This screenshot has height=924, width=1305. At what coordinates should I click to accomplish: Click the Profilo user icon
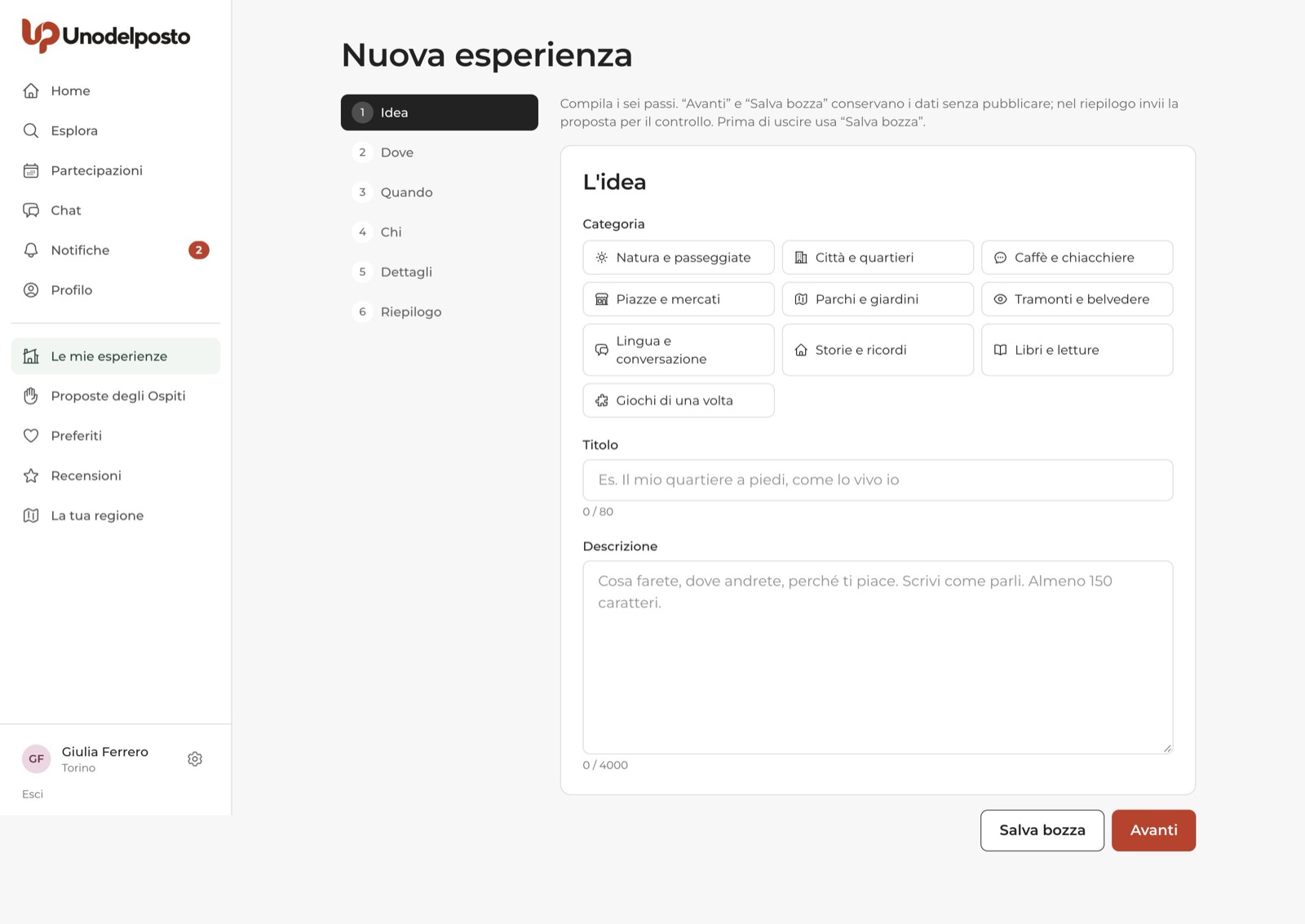(x=31, y=290)
